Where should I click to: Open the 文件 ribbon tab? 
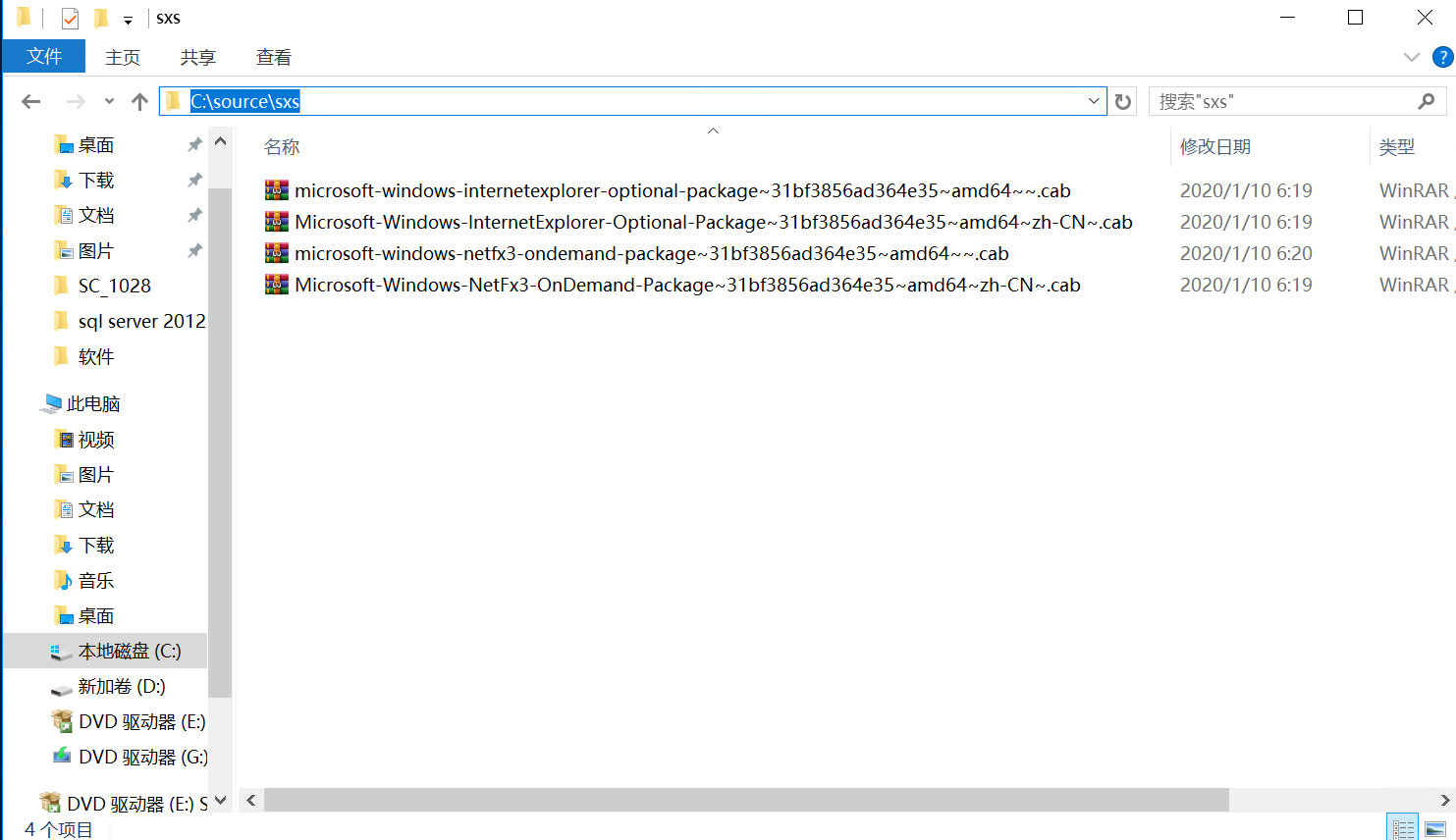[44, 56]
